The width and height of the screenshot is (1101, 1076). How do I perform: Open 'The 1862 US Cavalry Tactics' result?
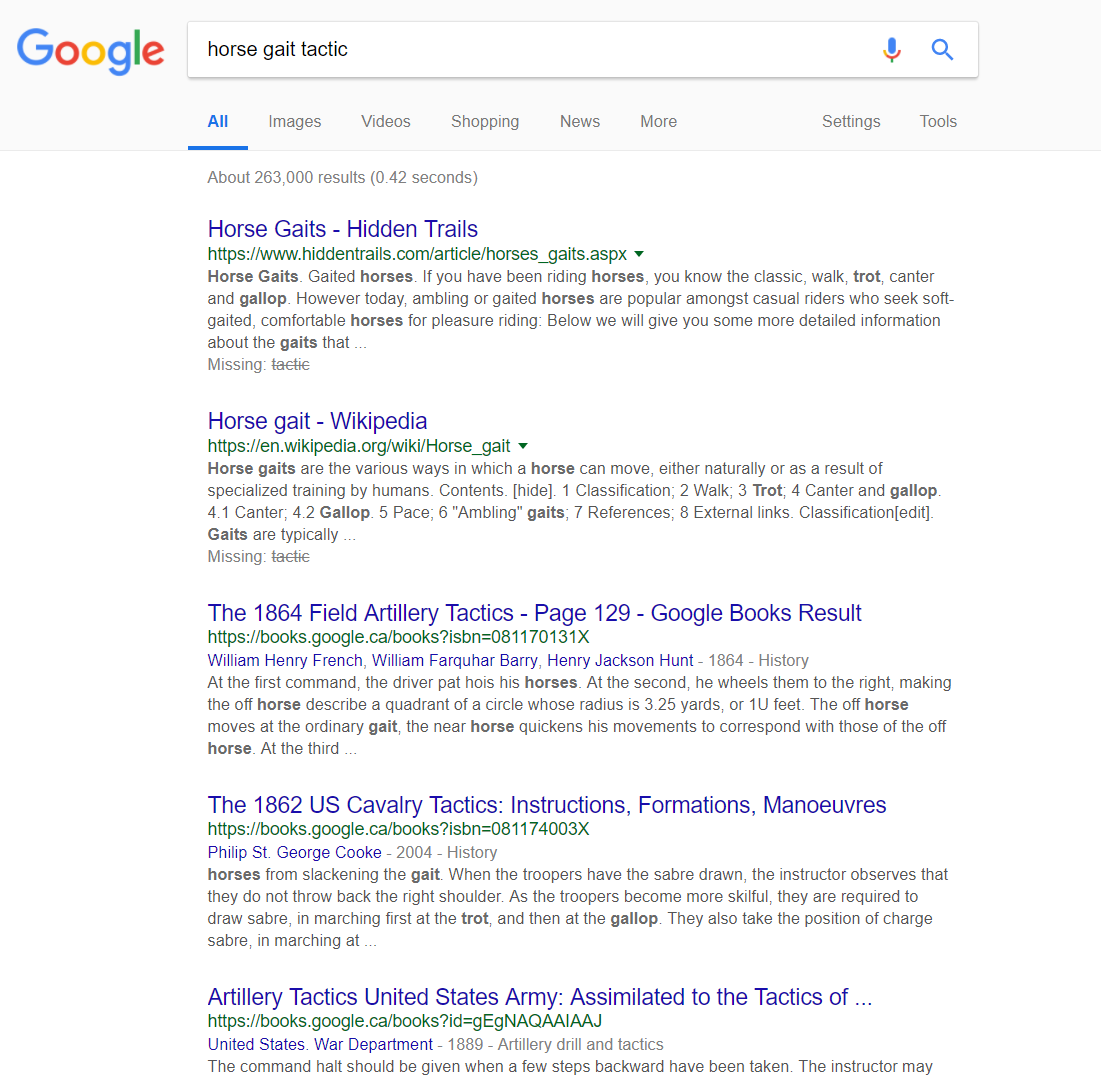pyautogui.click(x=547, y=805)
